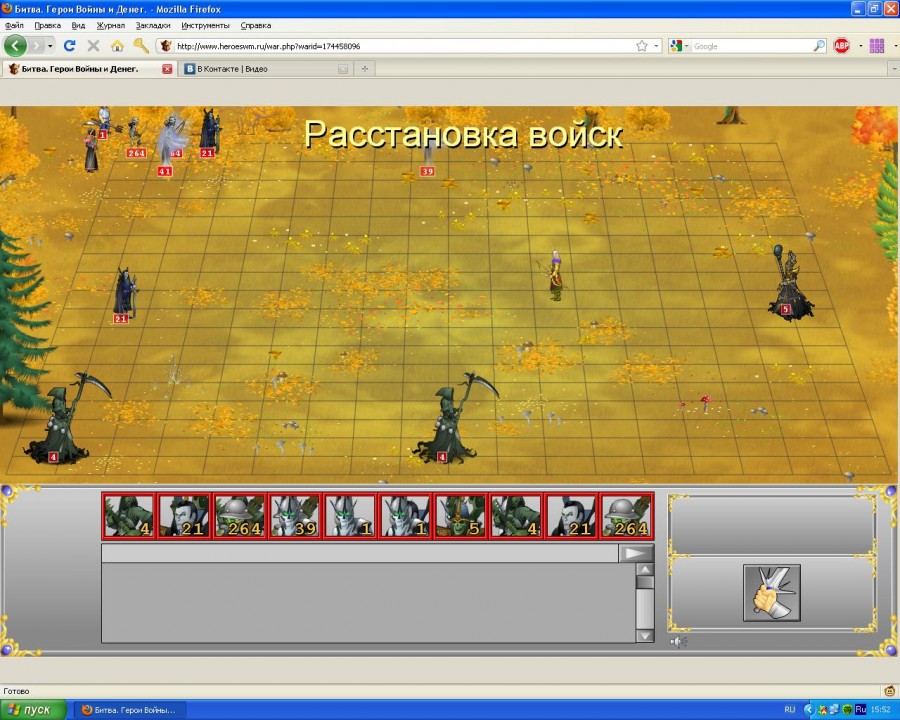Open the Битва. Герои Войны taskbar item

pyautogui.click(x=131, y=710)
